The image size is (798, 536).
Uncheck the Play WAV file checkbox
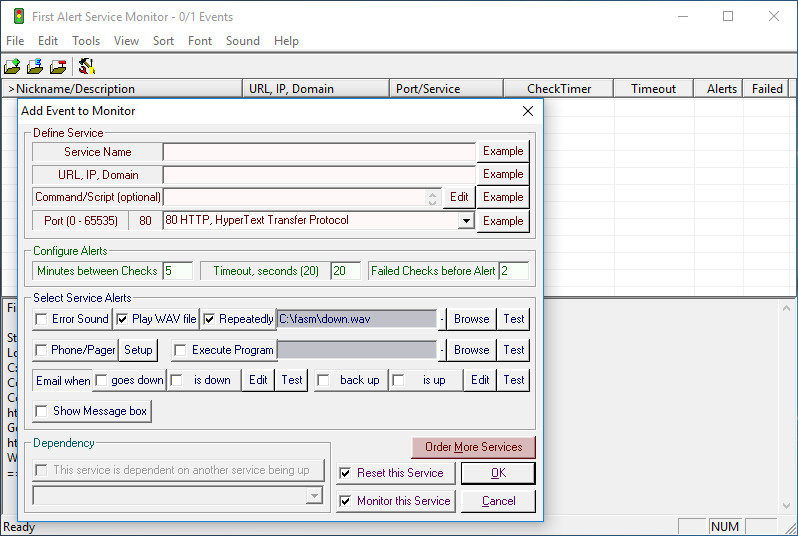pos(122,319)
